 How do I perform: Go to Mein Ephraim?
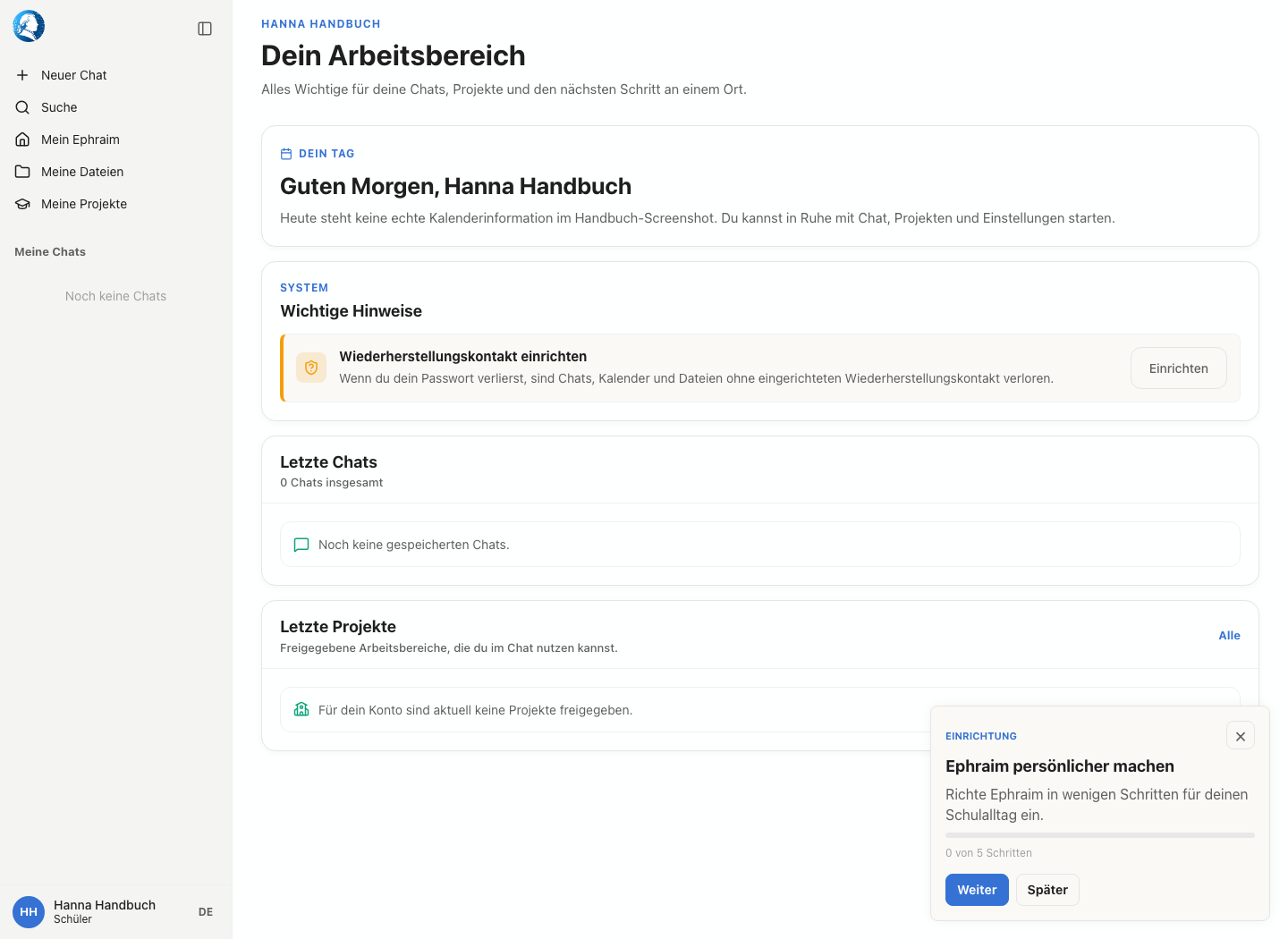(x=116, y=140)
